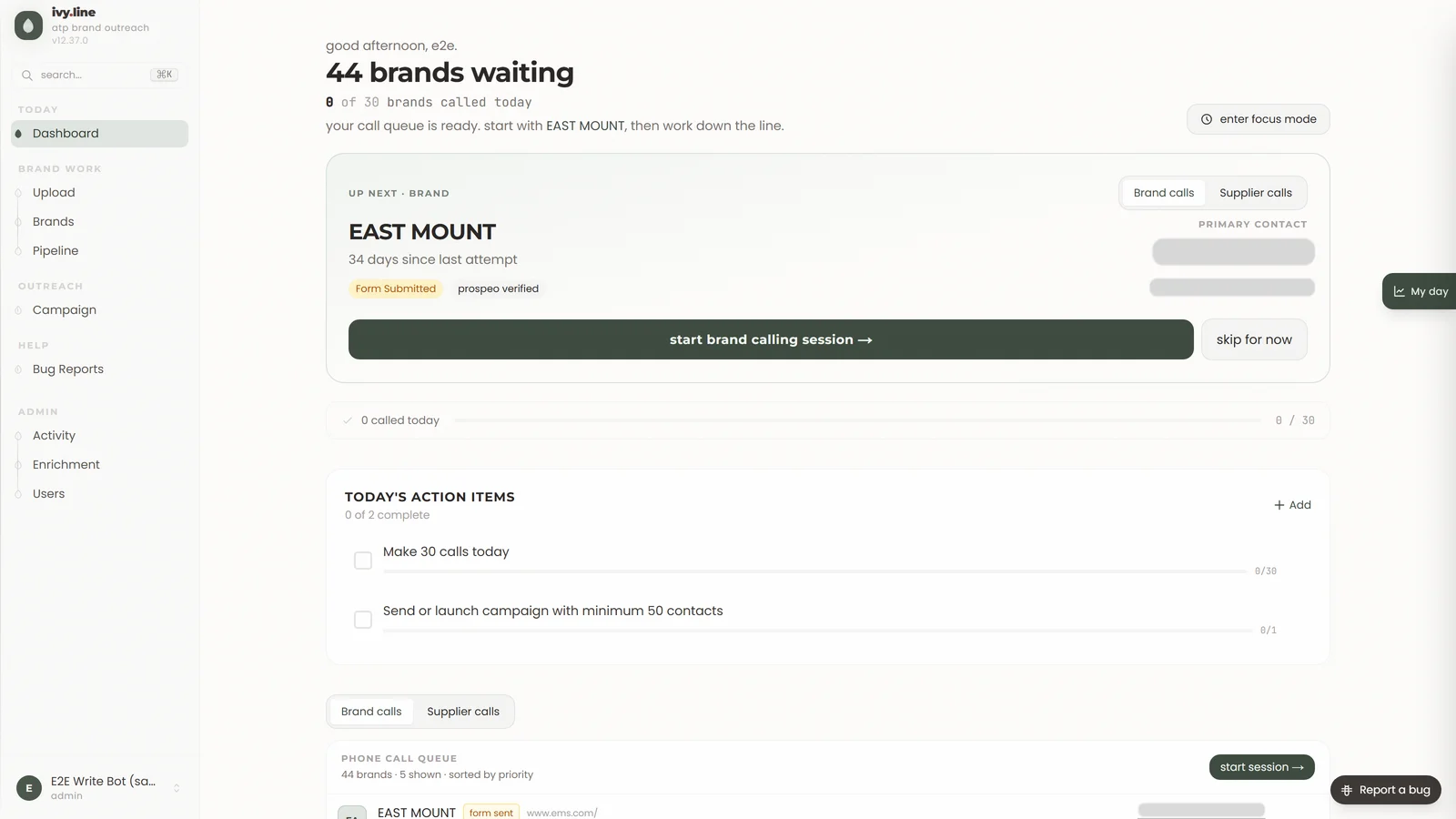Viewport: 1456px width, 819px height.
Task: Click enter focus mode button
Action: [1259, 119]
